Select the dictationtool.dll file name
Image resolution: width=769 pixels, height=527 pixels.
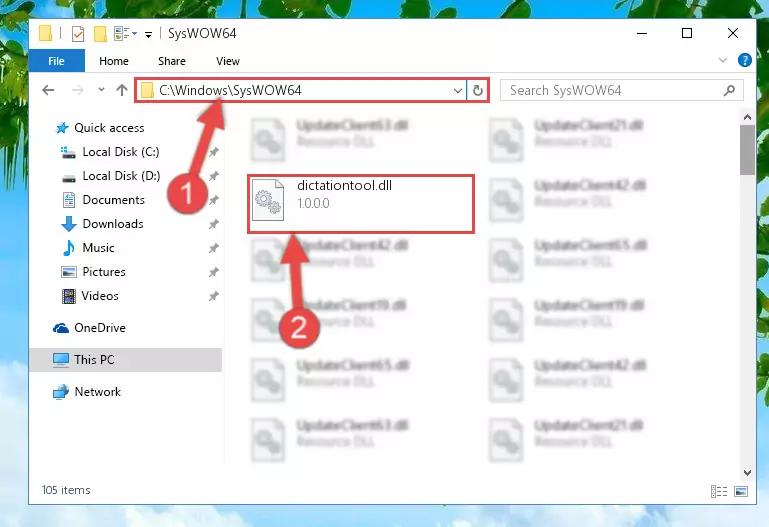coord(344,186)
